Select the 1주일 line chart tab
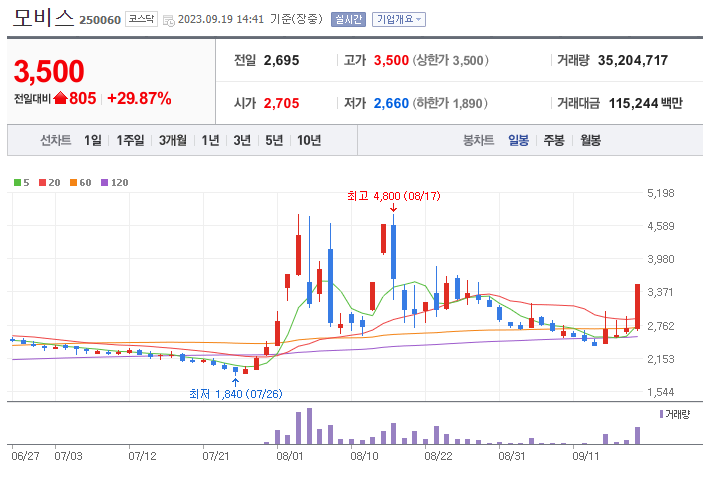The height and width of the screenshot is (479, 703). point(130,140)
